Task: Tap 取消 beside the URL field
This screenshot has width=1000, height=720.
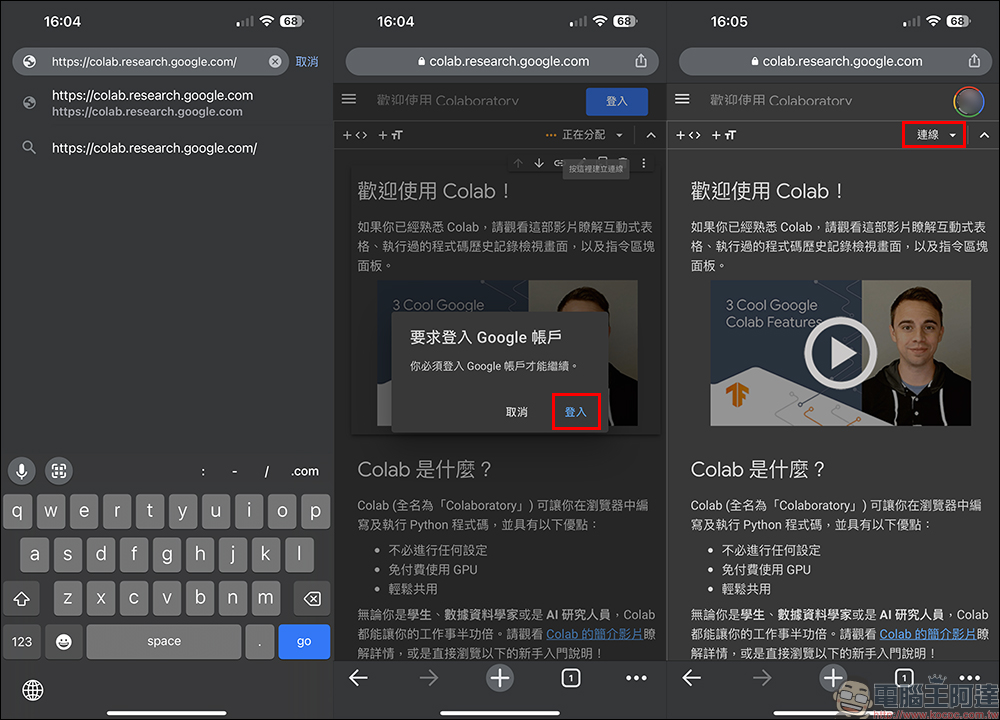Action: tap(307, 62)
